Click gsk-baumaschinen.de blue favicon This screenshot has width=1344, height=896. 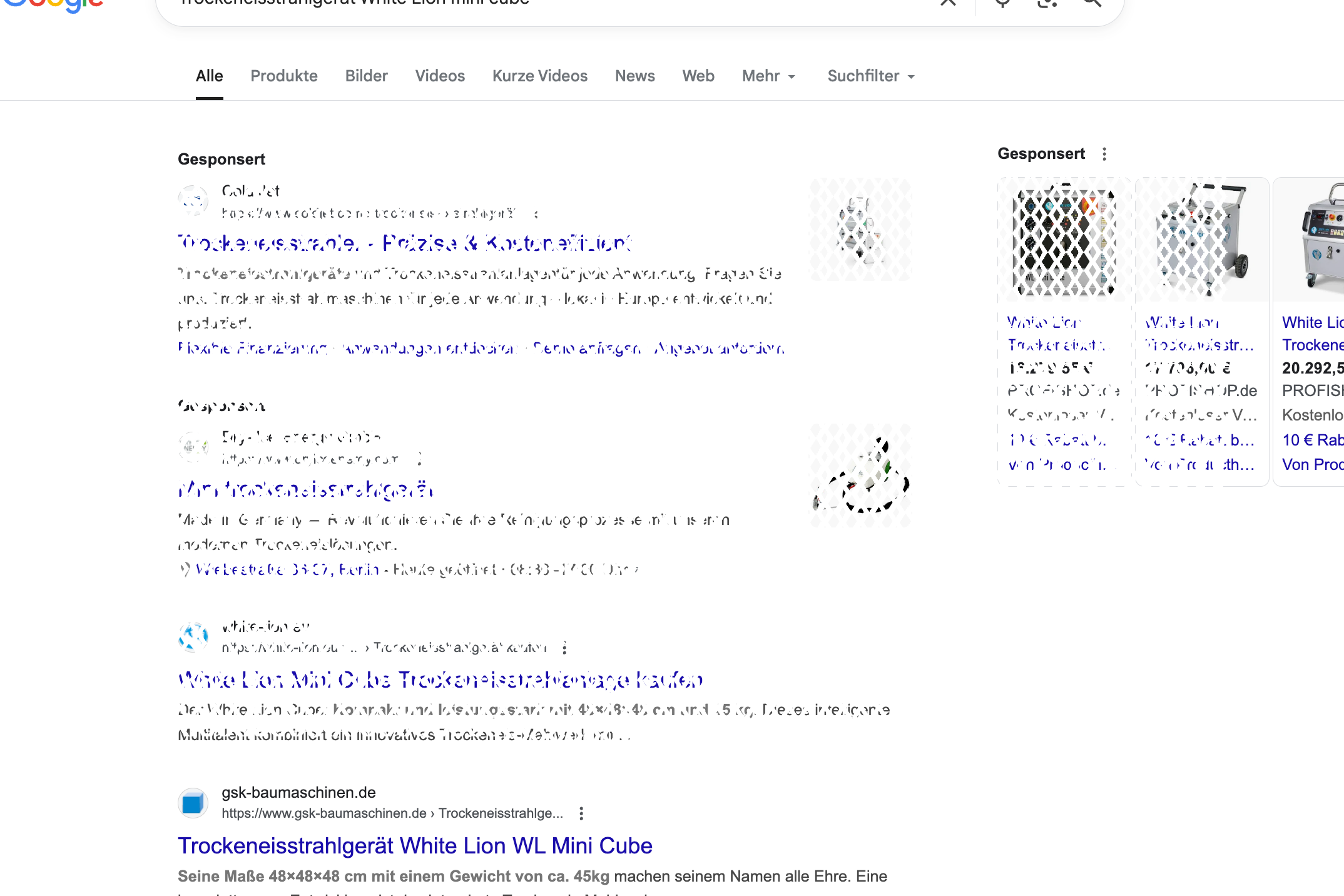pyautogui.click(x=193, y=803)
